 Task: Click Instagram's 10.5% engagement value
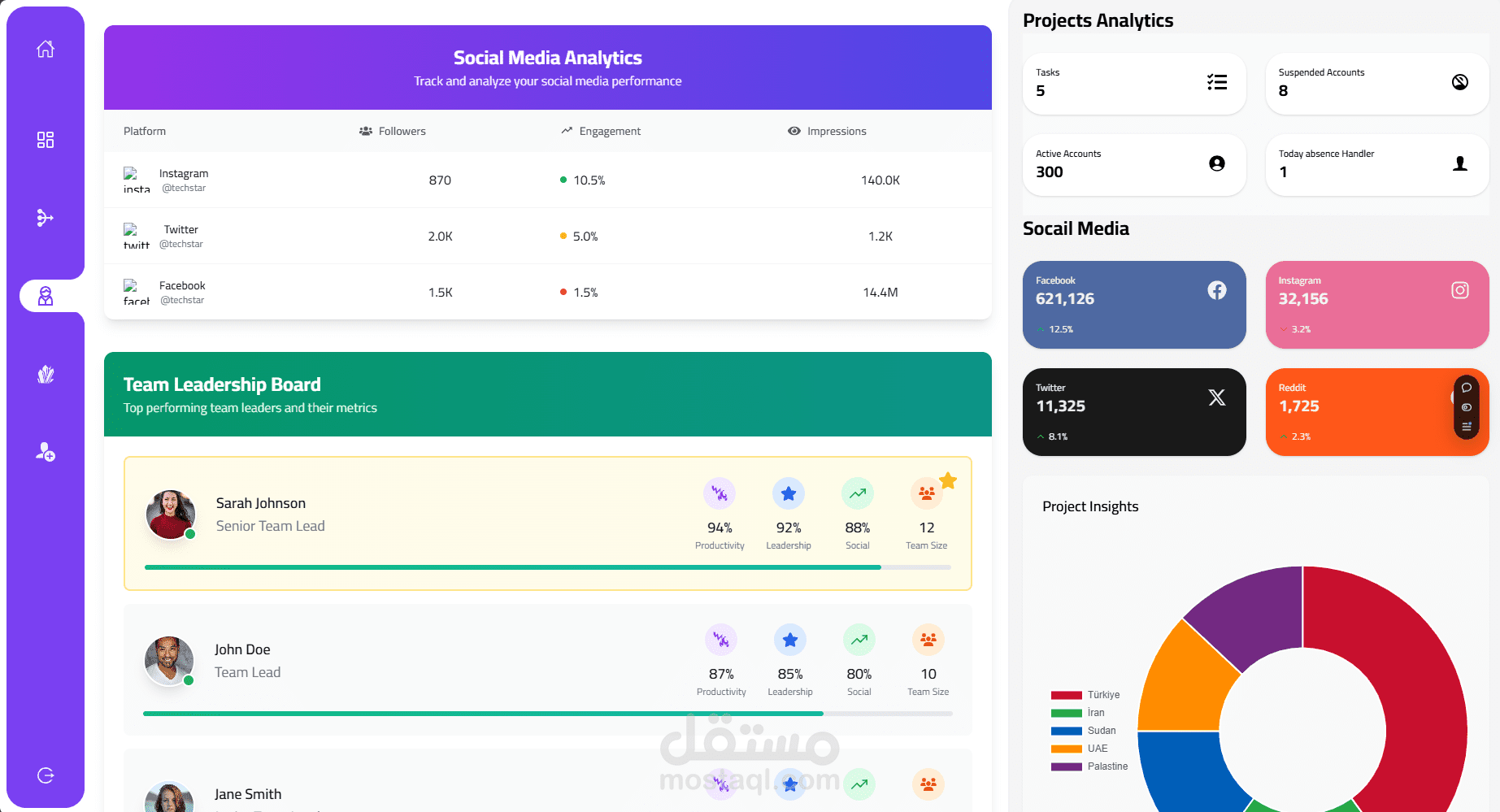[x=589, y=180]
